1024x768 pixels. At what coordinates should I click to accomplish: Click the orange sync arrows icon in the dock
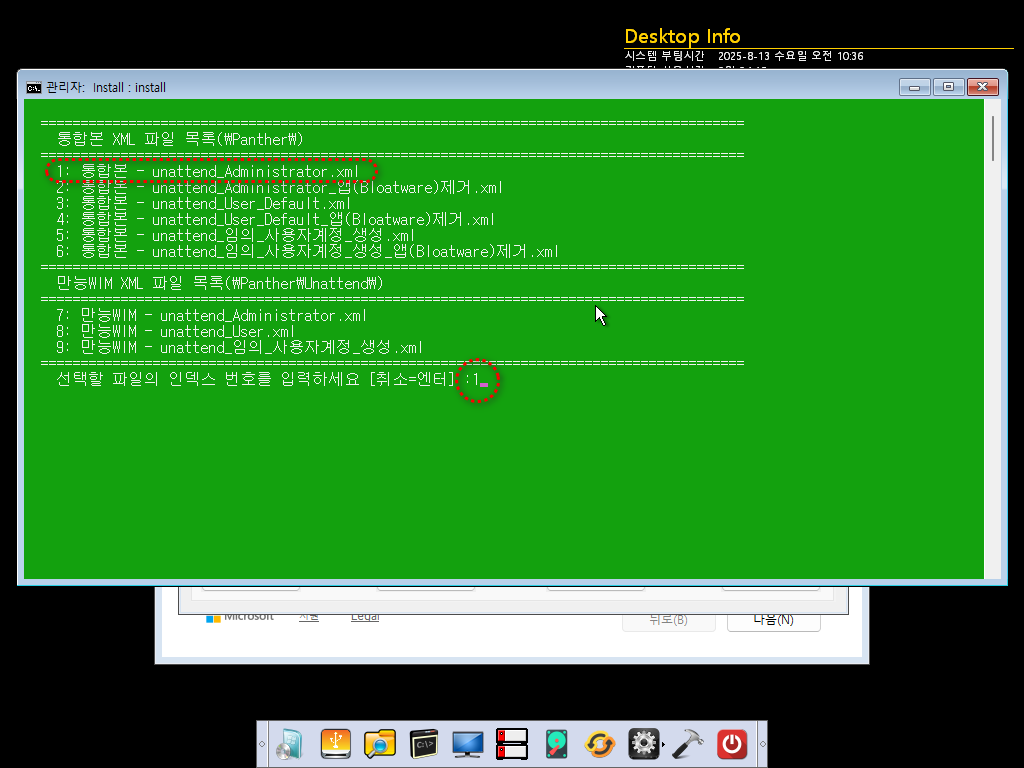[600, 744]
